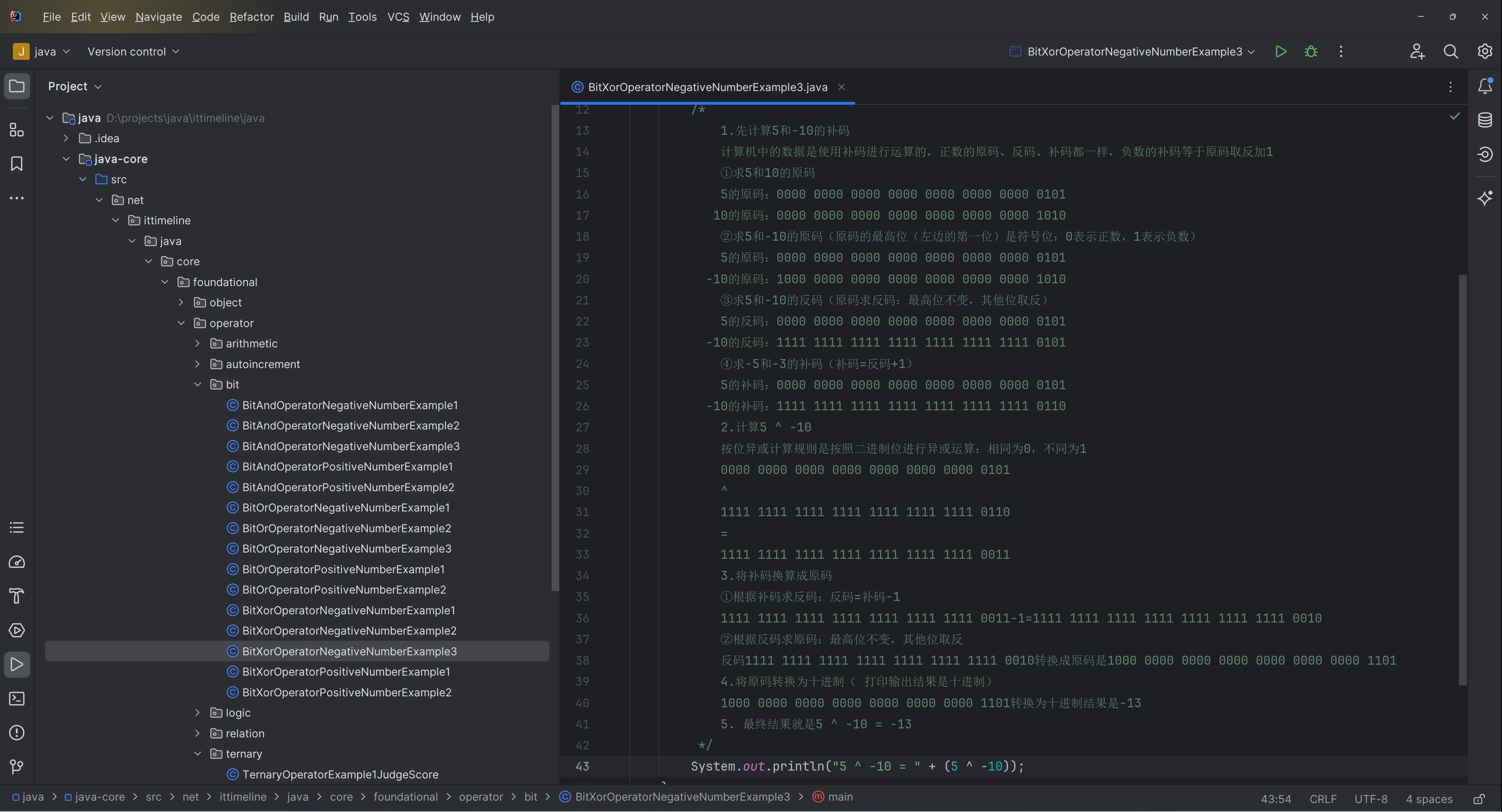Image resolution: width=1502 pixels, height=812 pixels.
Task: Open the VCS menu
Action: [x=398, y=17]
